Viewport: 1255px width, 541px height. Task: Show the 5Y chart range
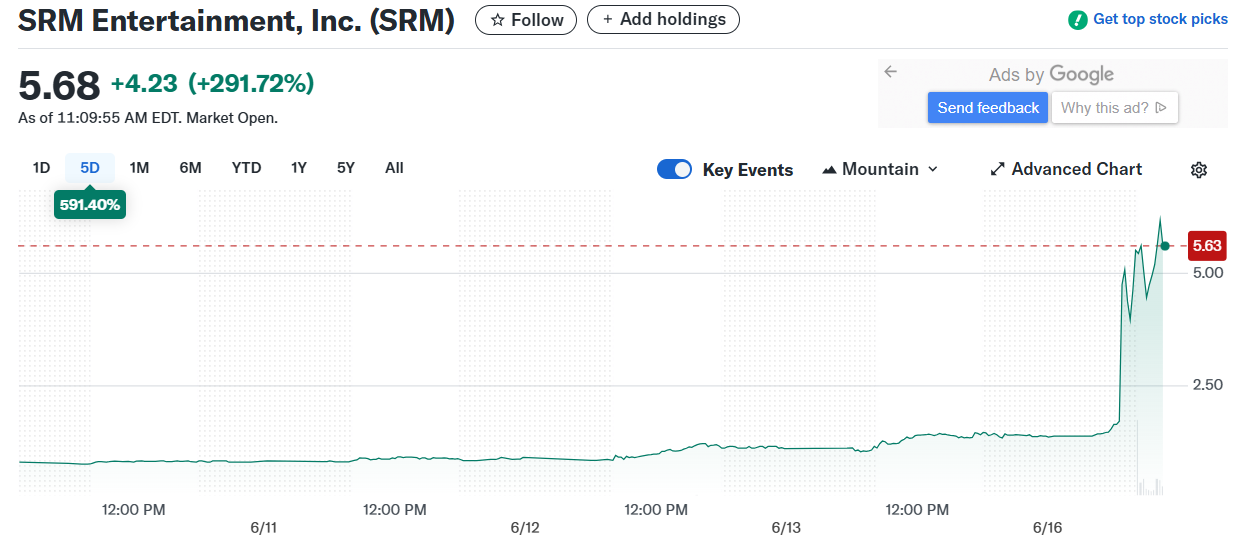[x=346, y=168]
